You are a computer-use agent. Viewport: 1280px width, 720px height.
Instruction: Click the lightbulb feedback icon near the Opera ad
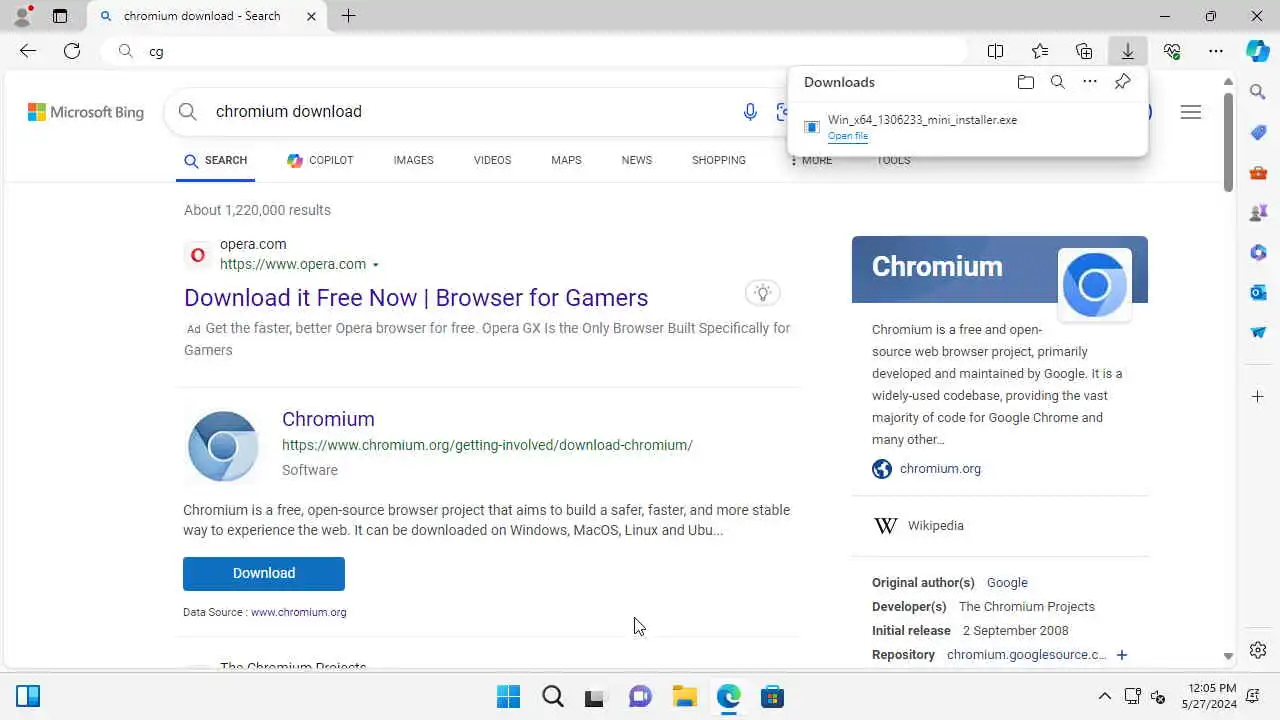coord(763,293)
